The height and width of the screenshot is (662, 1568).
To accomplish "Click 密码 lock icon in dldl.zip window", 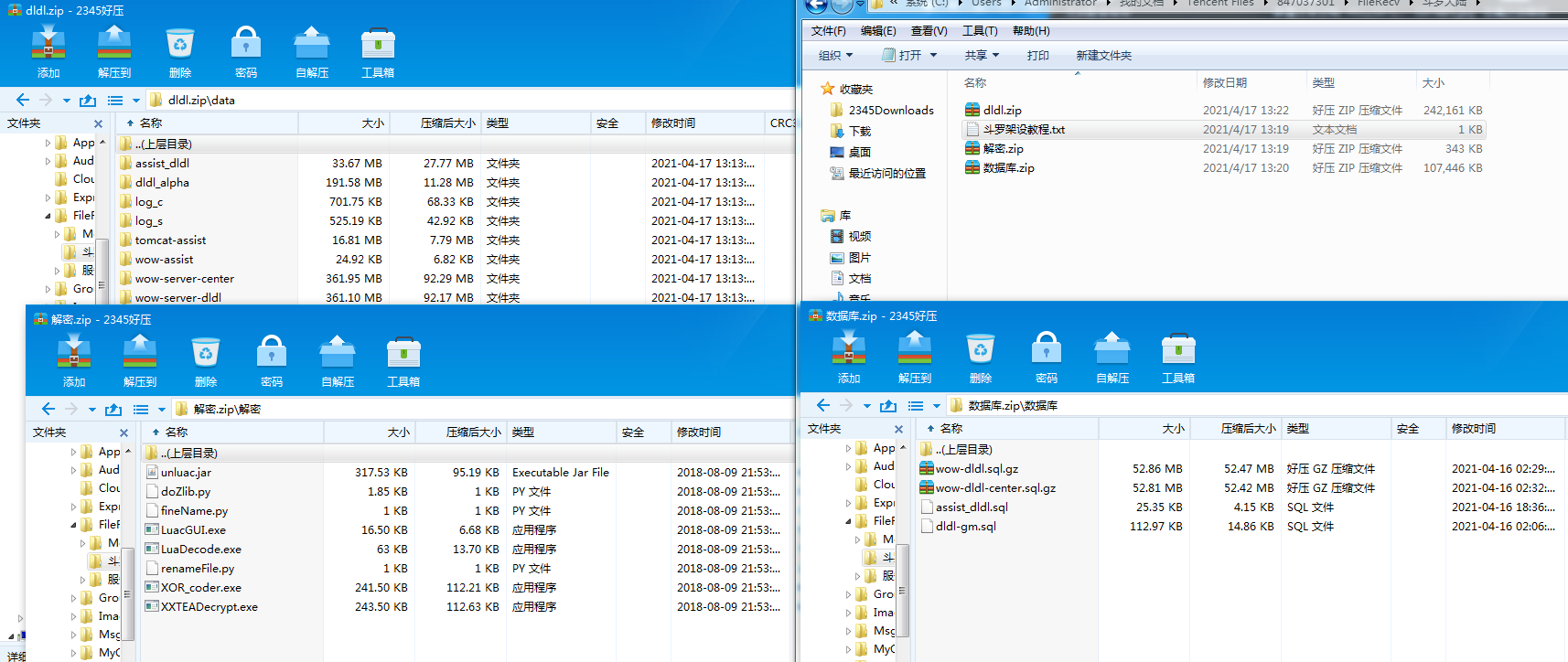I will point(246,43).
